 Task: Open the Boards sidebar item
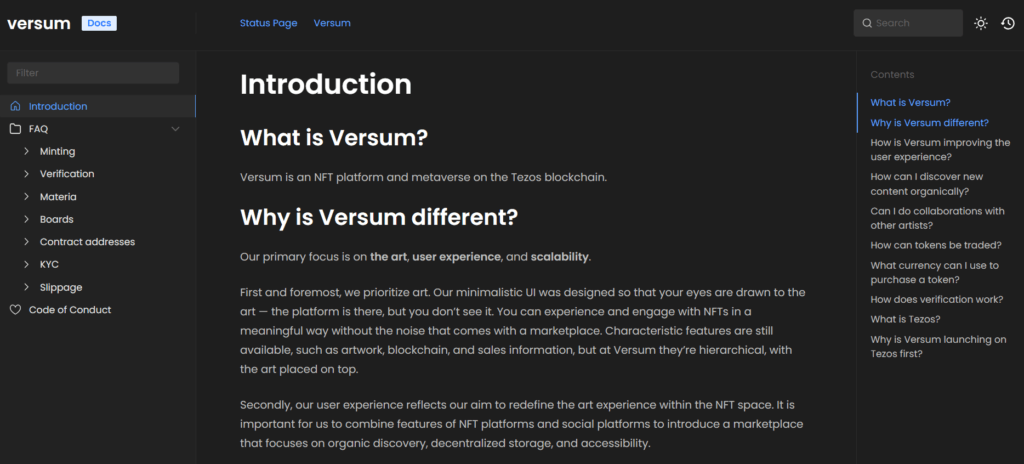tap(57, 219)
